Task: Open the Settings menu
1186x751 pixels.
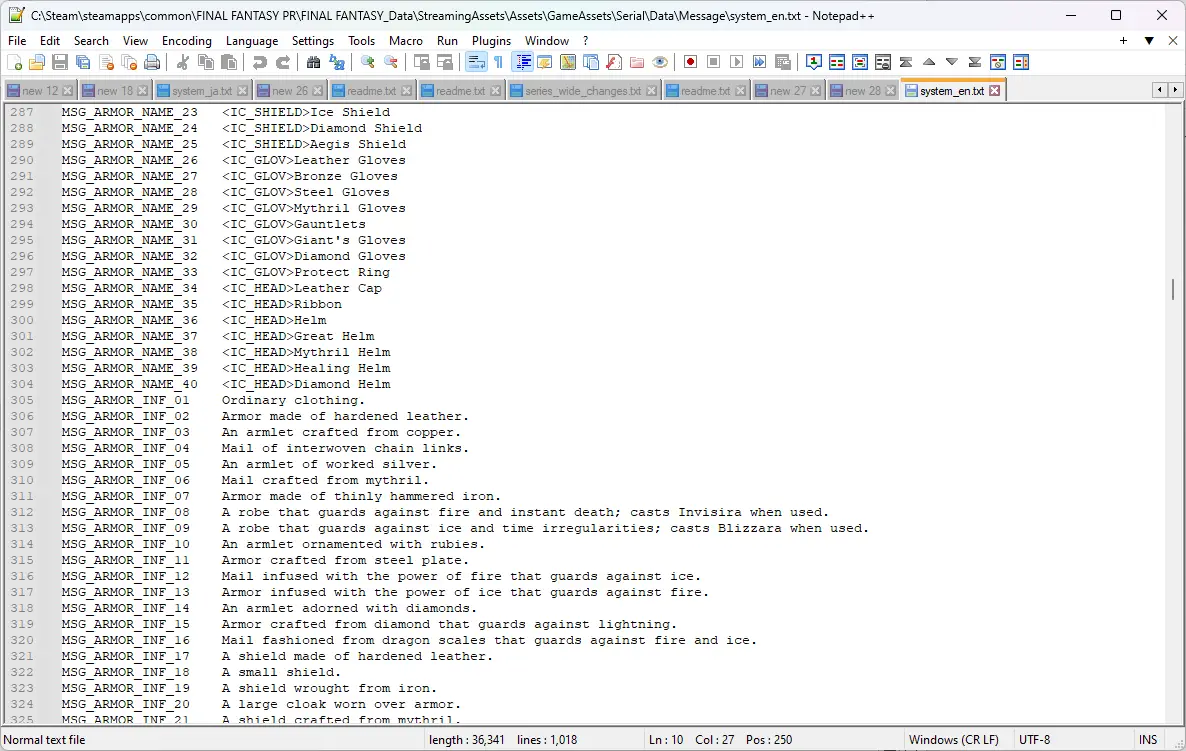Action: coord(312,41)
